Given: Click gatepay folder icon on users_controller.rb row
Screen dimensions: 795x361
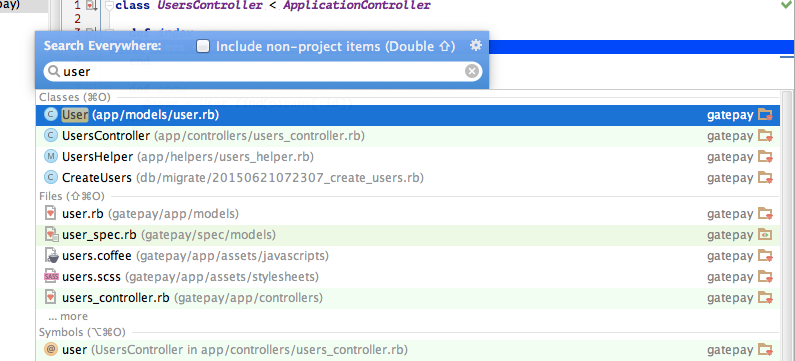Looking at the screenshot, I should (x=766, y=298).
